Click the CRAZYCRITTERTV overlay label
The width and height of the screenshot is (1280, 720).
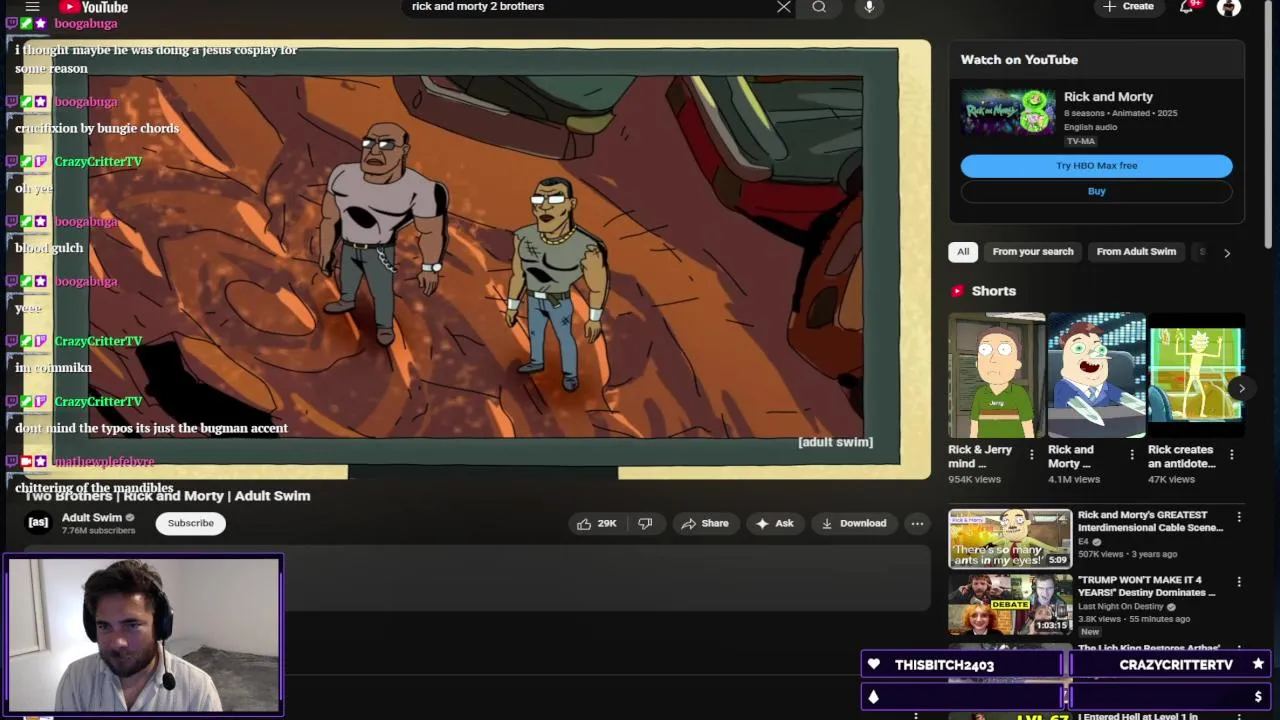tap(1176, 665)
